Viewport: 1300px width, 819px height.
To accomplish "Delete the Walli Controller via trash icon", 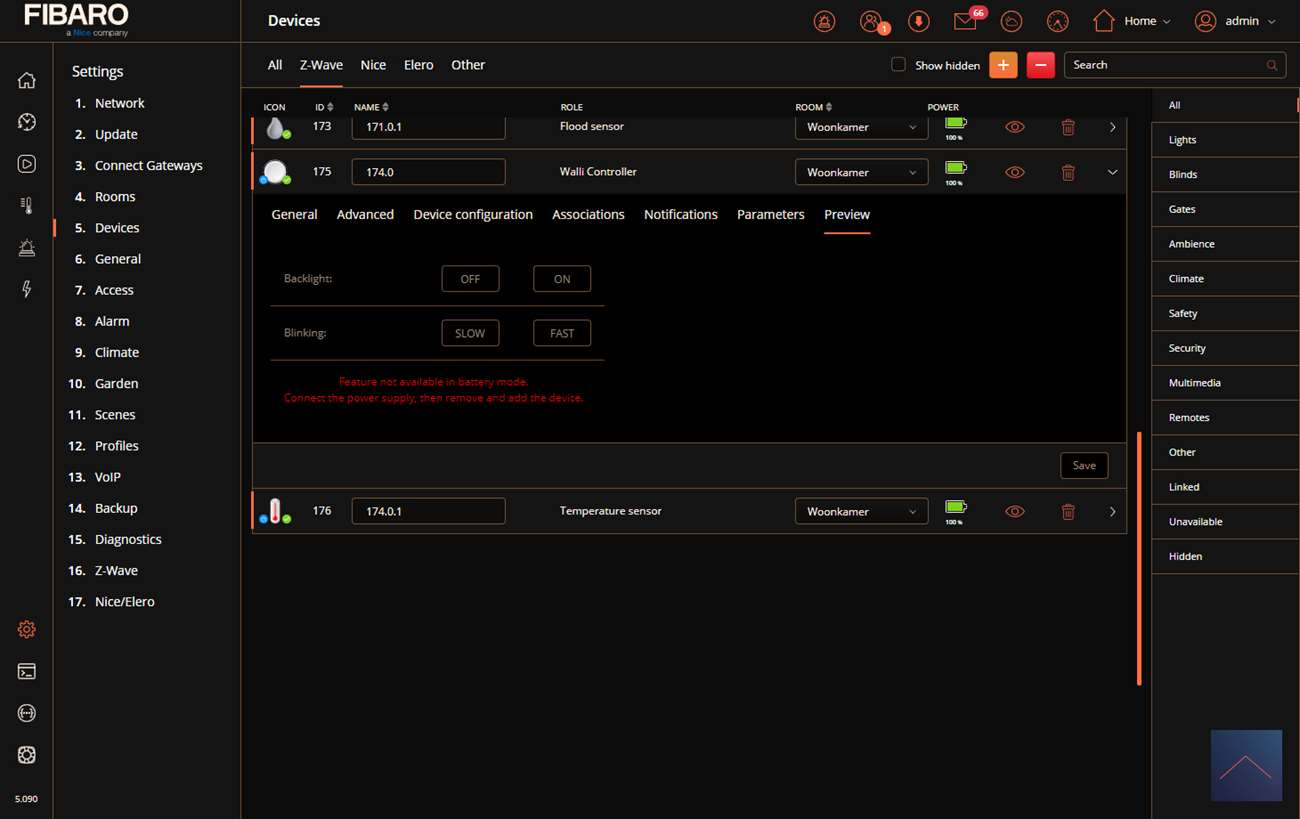I will click(x=1068, y=172).
